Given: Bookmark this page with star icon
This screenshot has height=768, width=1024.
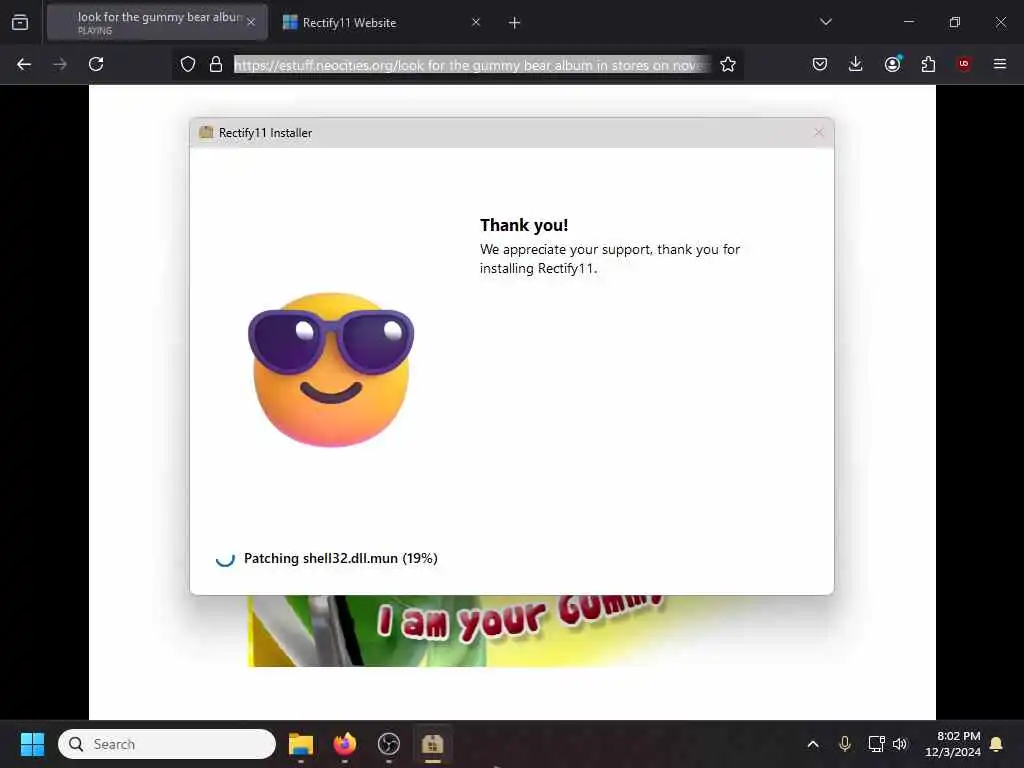Looking at the screenshot, I should (728, 64).
